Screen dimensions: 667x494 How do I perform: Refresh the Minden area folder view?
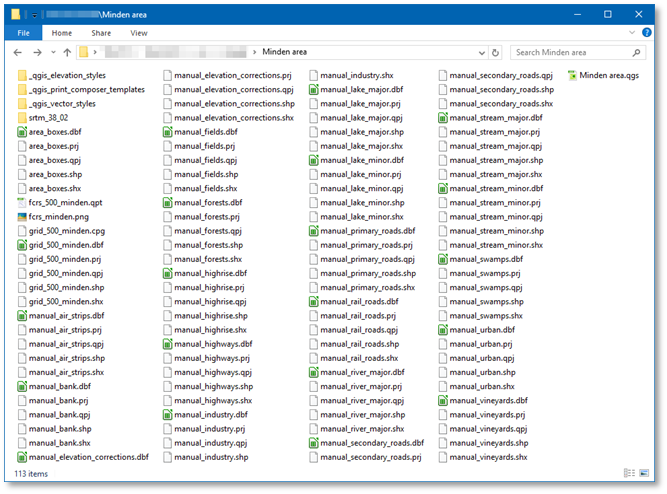(496, 52)
